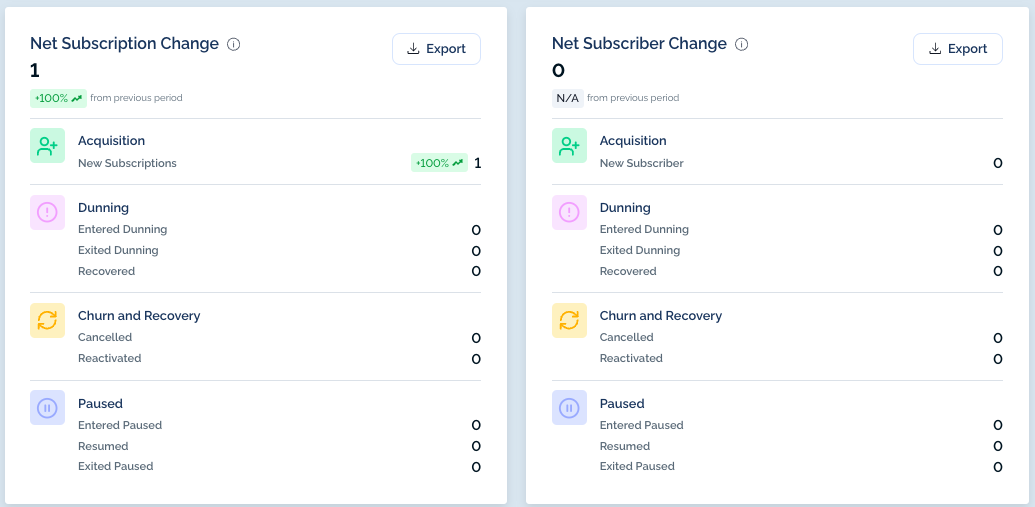Click Entered Dunning row in Subscriber Change card
Screen dimensions: 1035x507
point(801,230)
